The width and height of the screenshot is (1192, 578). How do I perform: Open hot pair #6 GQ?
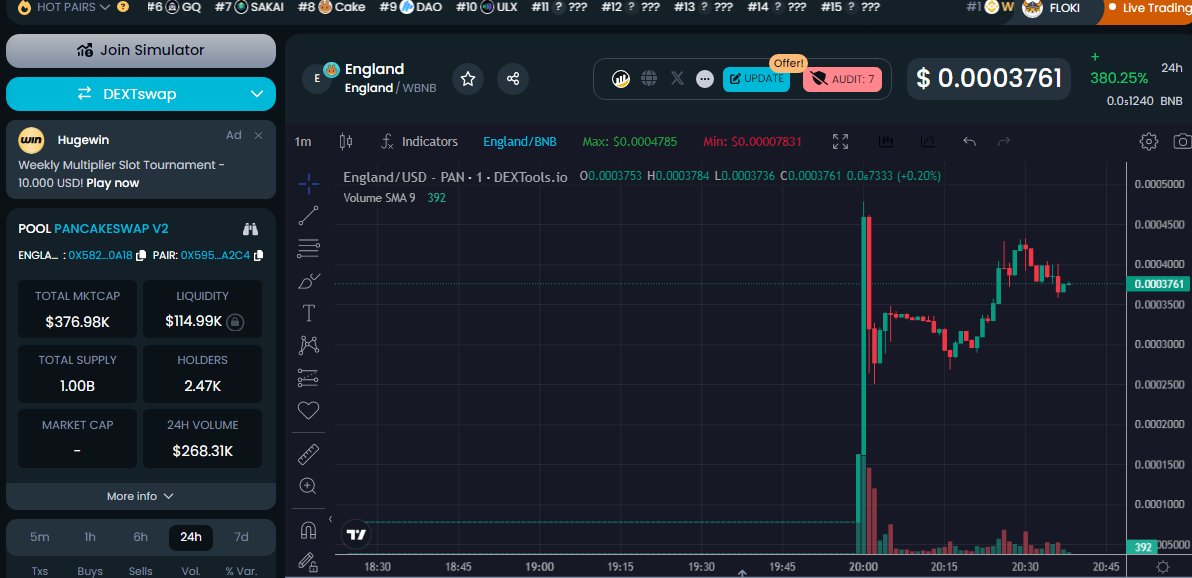[173, 7]
